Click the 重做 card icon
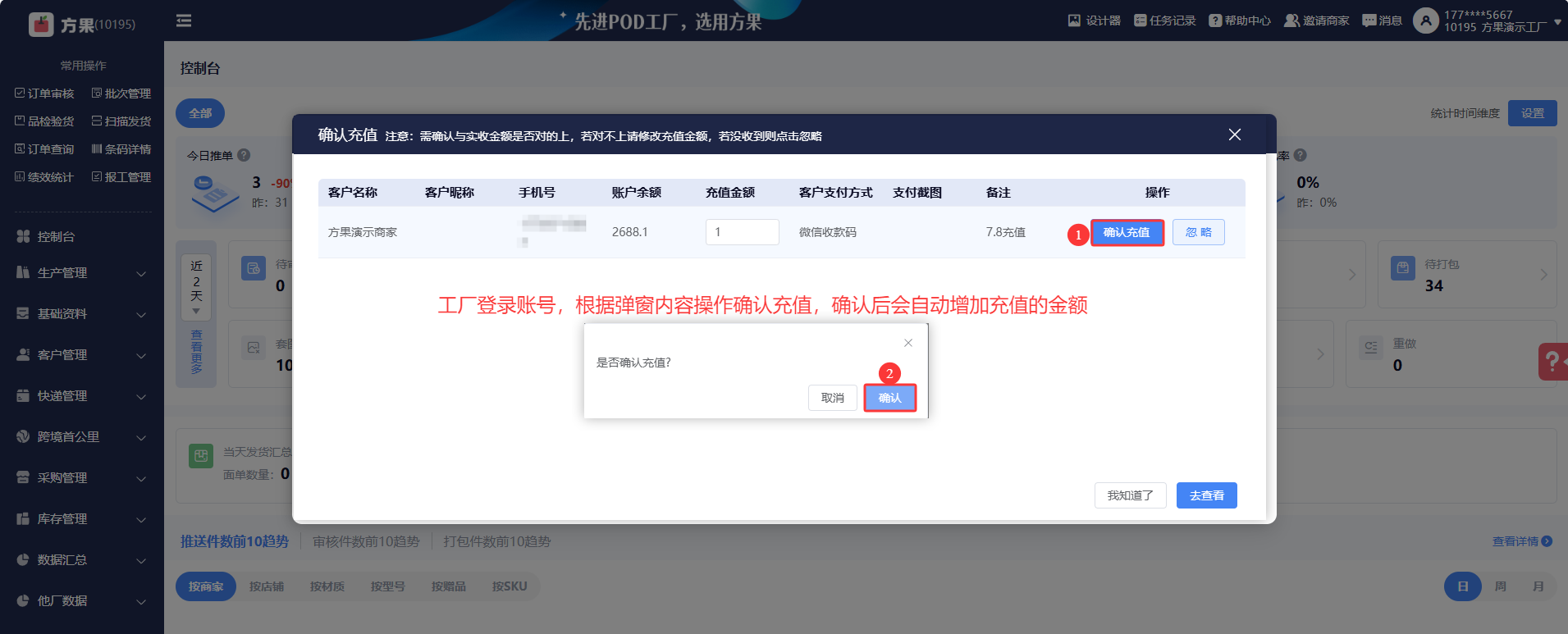 [1371, 348]
